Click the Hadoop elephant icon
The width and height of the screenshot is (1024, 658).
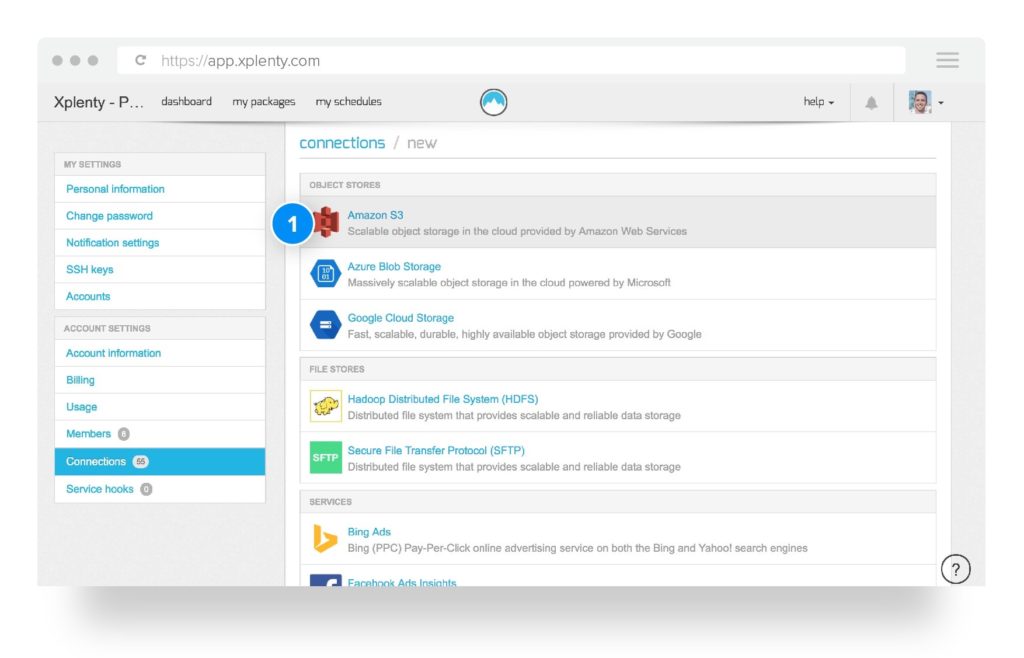[x=325, y=406]
